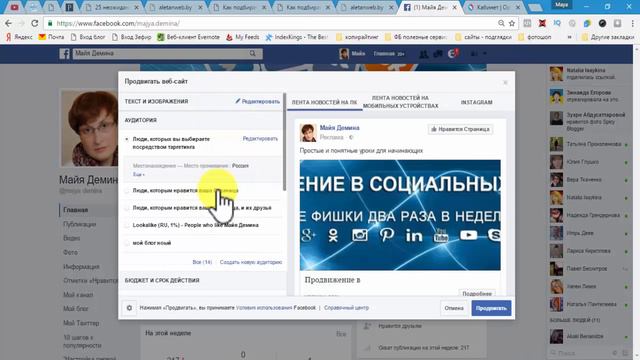This screenshot has height=360, width=640.
Task: Reload the page with refresh icon
Action: point(35,23)
